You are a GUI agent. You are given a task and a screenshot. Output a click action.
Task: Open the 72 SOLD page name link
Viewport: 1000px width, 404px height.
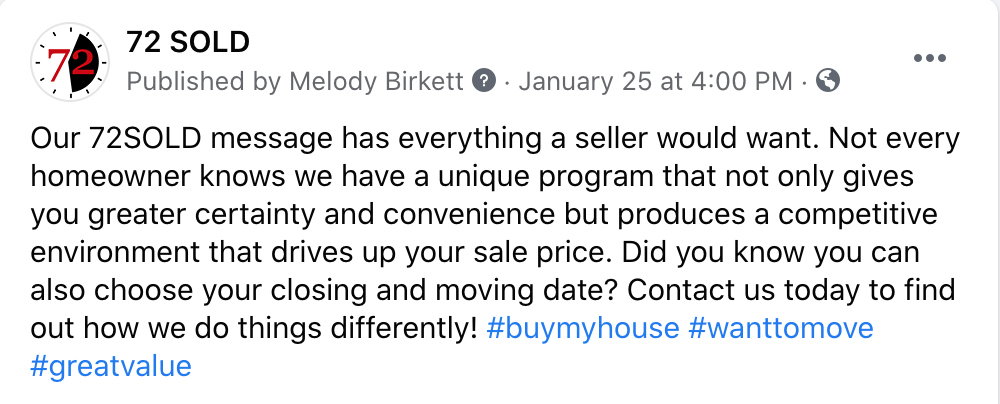188,43
